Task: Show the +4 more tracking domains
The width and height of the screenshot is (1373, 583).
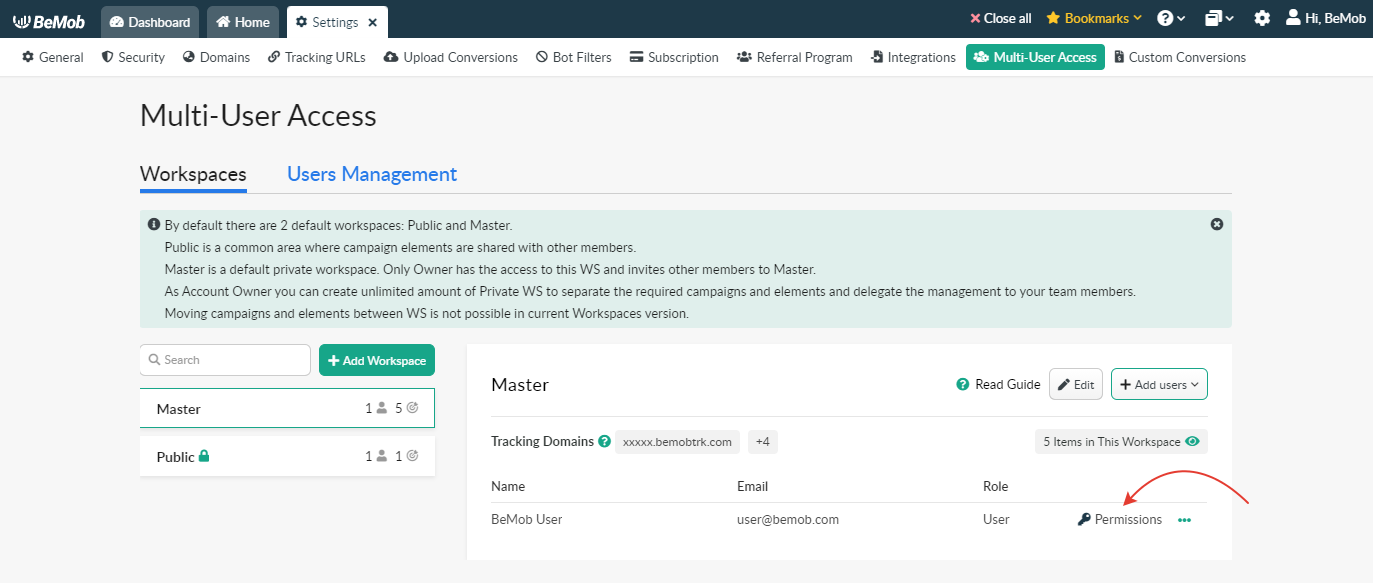Action: [x=763, y=441]
